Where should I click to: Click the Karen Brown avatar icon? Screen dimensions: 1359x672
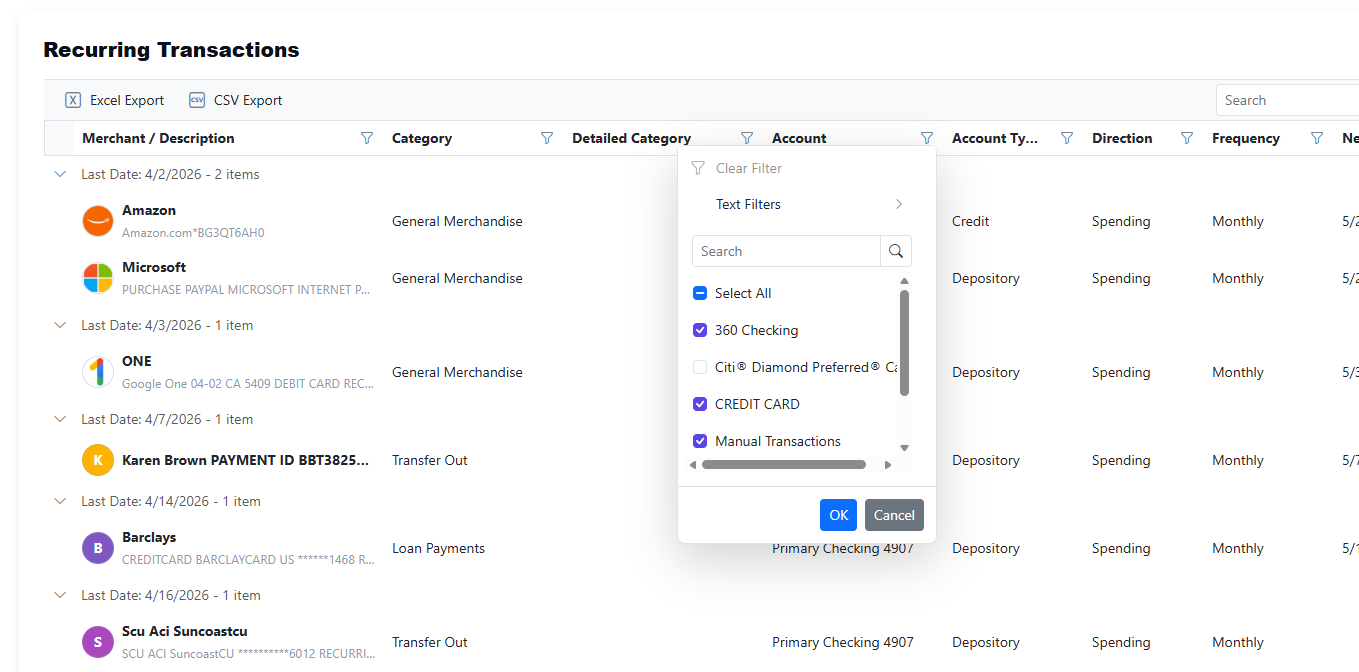(x=98, y=460)
